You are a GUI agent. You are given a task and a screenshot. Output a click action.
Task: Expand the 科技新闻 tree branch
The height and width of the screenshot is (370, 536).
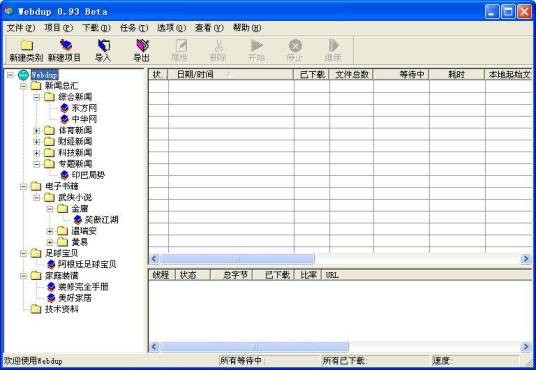tap(37, 153)
